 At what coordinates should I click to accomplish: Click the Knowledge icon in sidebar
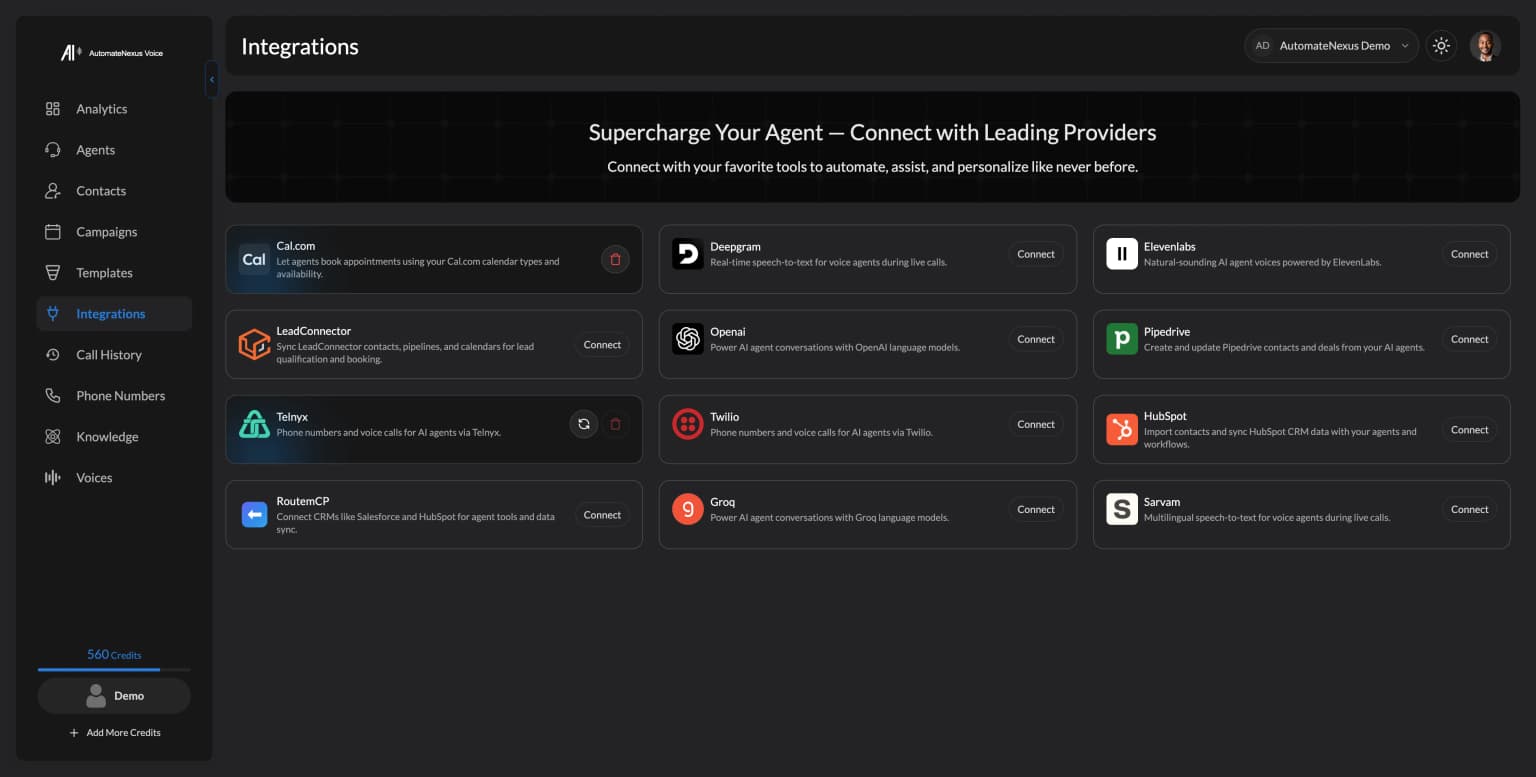tap(53, 437)
